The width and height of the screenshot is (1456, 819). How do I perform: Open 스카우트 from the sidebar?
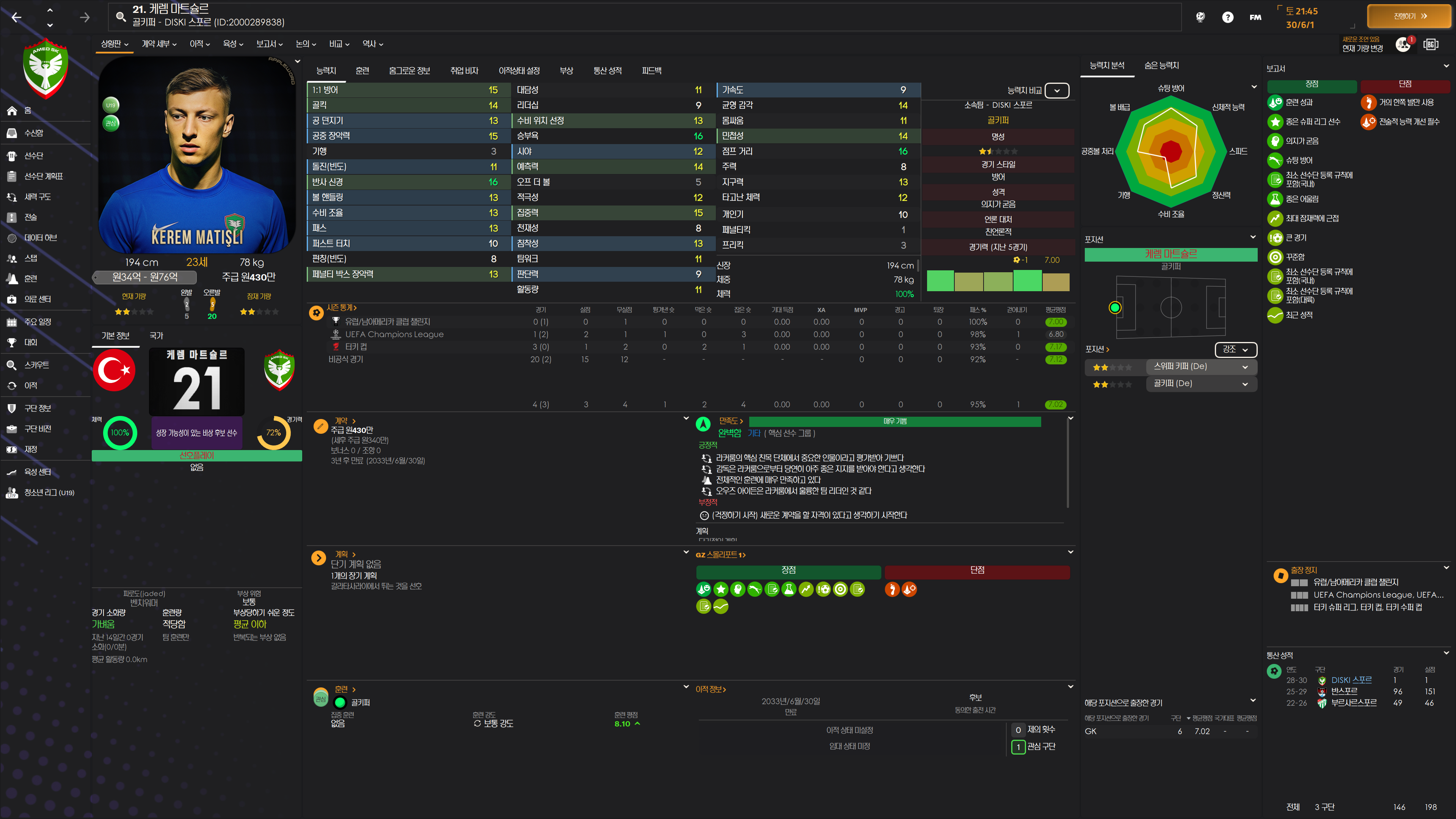point(36,365)
